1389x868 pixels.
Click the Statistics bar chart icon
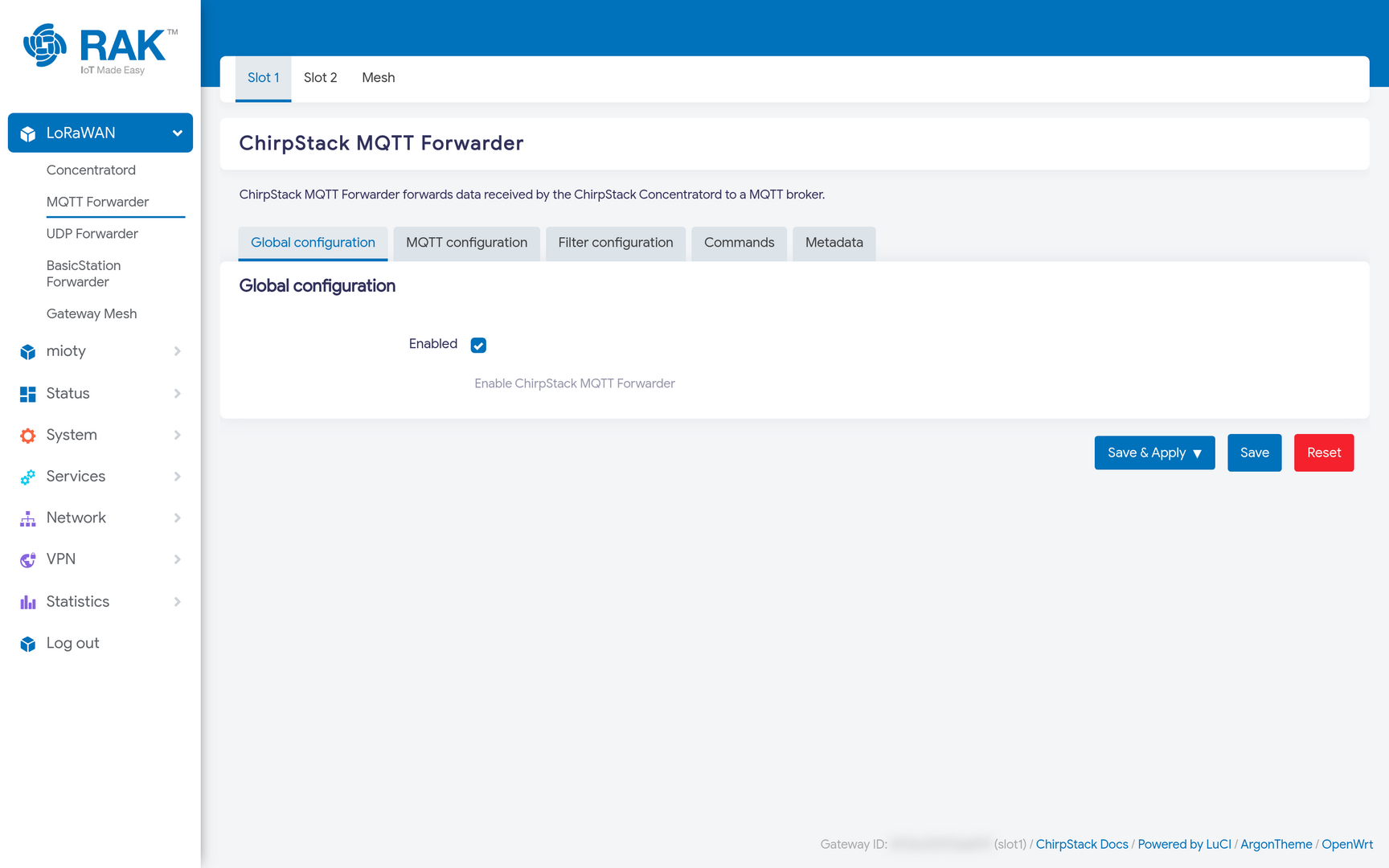(x=28, y=602)
